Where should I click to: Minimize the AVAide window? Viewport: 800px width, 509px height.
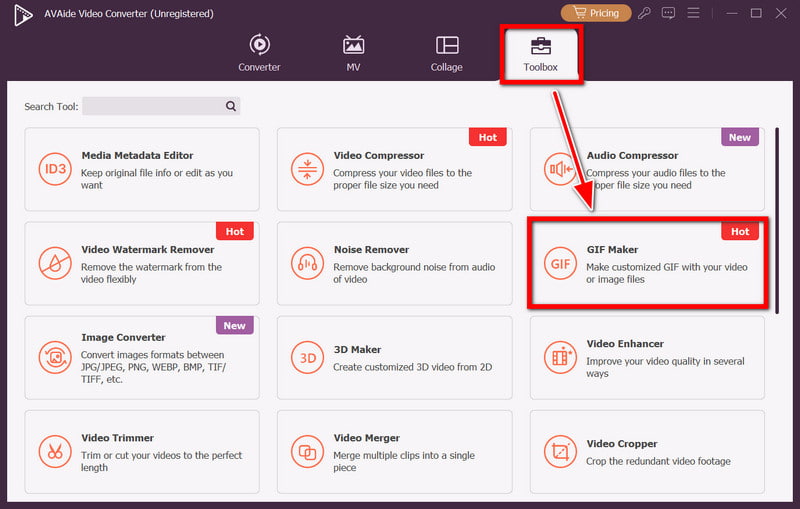click(732, 13)
